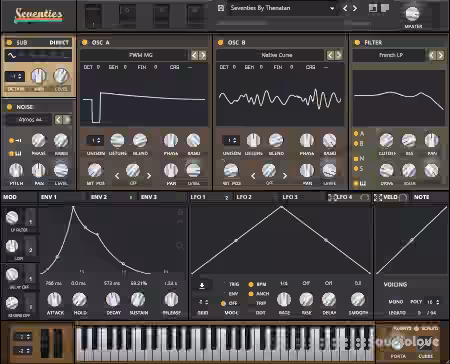Click the first layout view icon beside preset arrows
The height and width of the screenshot is (364, 450).
click(x=373, y=8)
